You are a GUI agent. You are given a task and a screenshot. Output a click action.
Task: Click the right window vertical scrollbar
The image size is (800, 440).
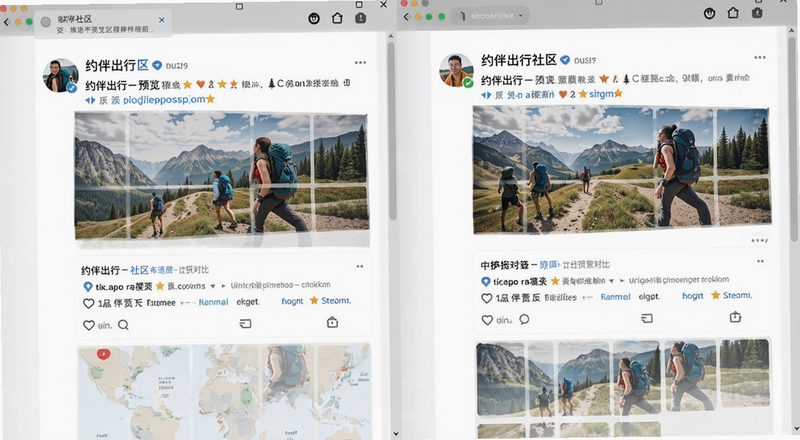pyautogui.click(x=794, y=138)
